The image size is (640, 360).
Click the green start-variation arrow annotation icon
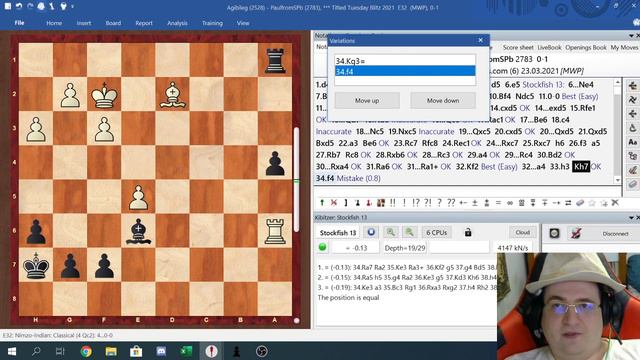pyautogui.click(x=322, y=202)
